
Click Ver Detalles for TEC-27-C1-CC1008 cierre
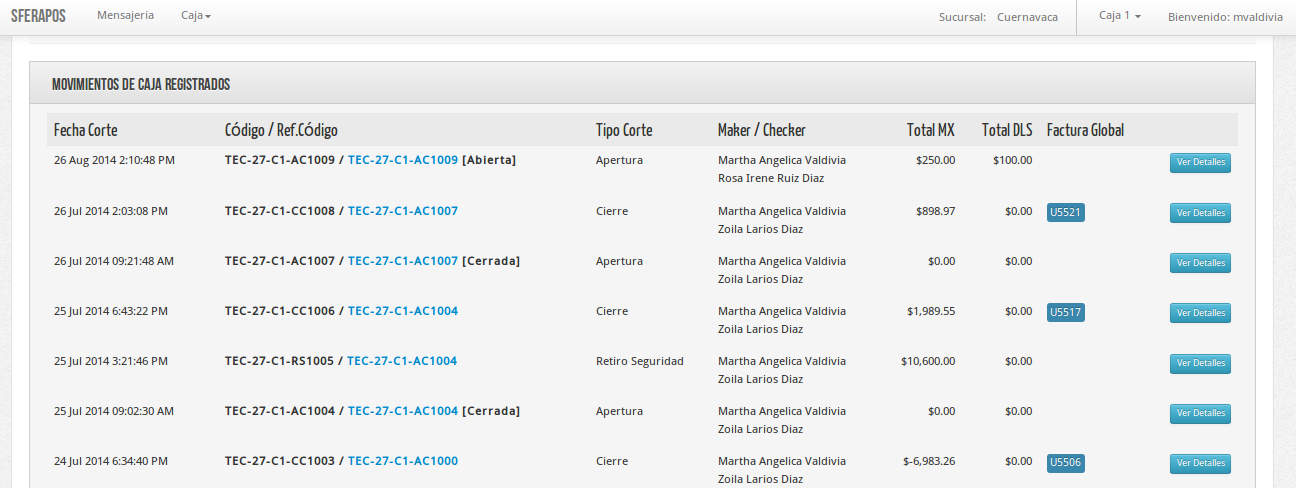tap(1200, 213)
